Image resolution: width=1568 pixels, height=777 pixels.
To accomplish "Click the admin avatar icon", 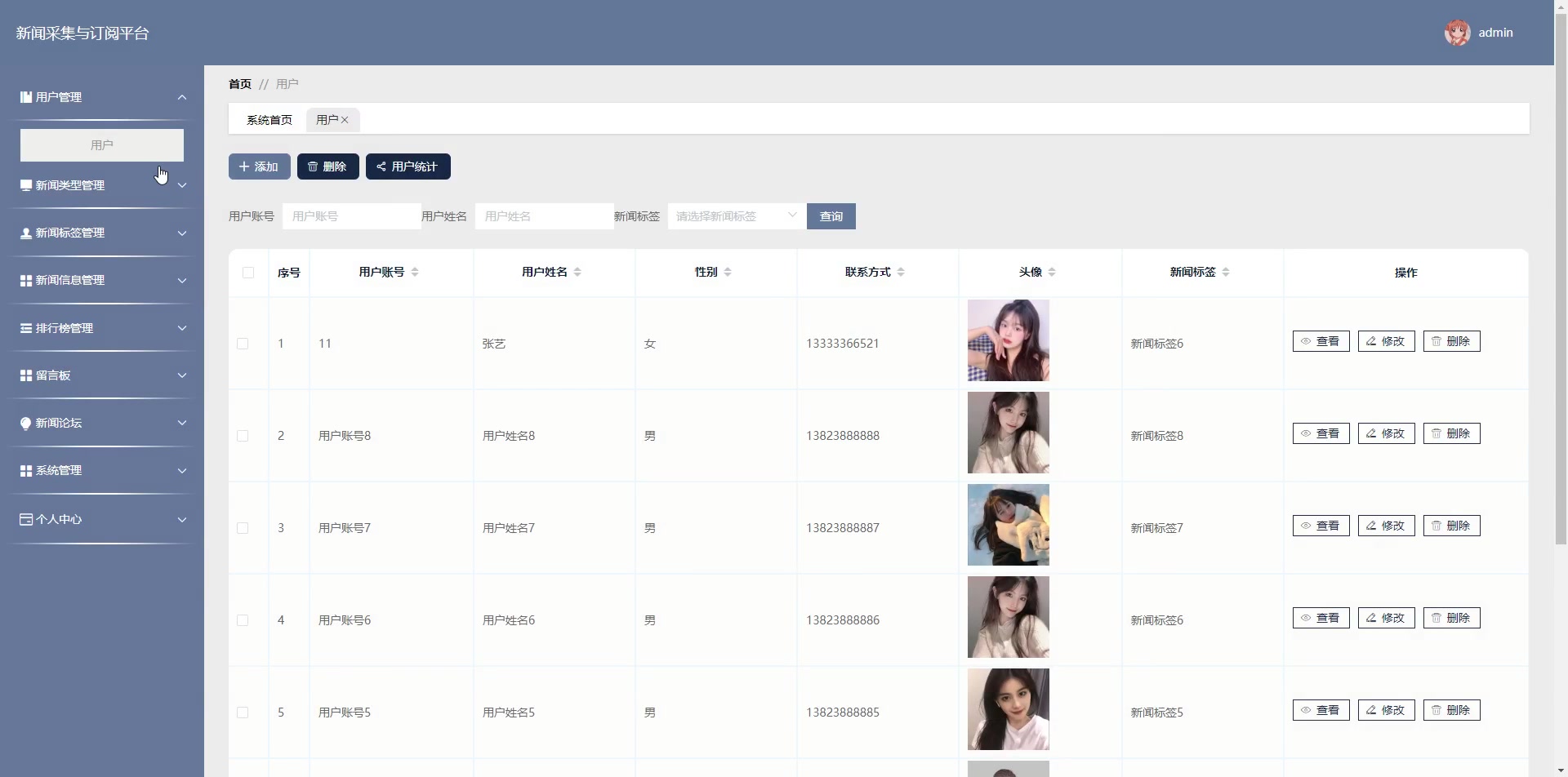I will (x=1457, y=33).
